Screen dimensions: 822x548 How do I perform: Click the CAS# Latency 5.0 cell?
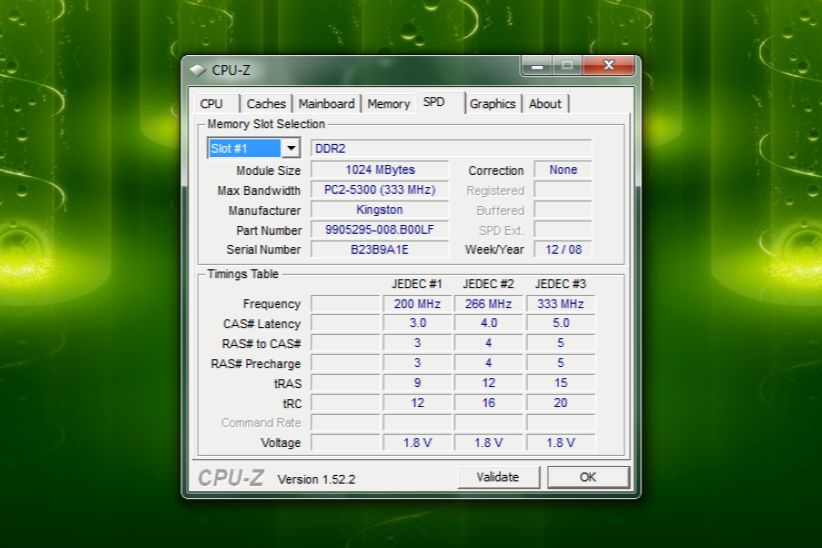(x=560, y=323)
